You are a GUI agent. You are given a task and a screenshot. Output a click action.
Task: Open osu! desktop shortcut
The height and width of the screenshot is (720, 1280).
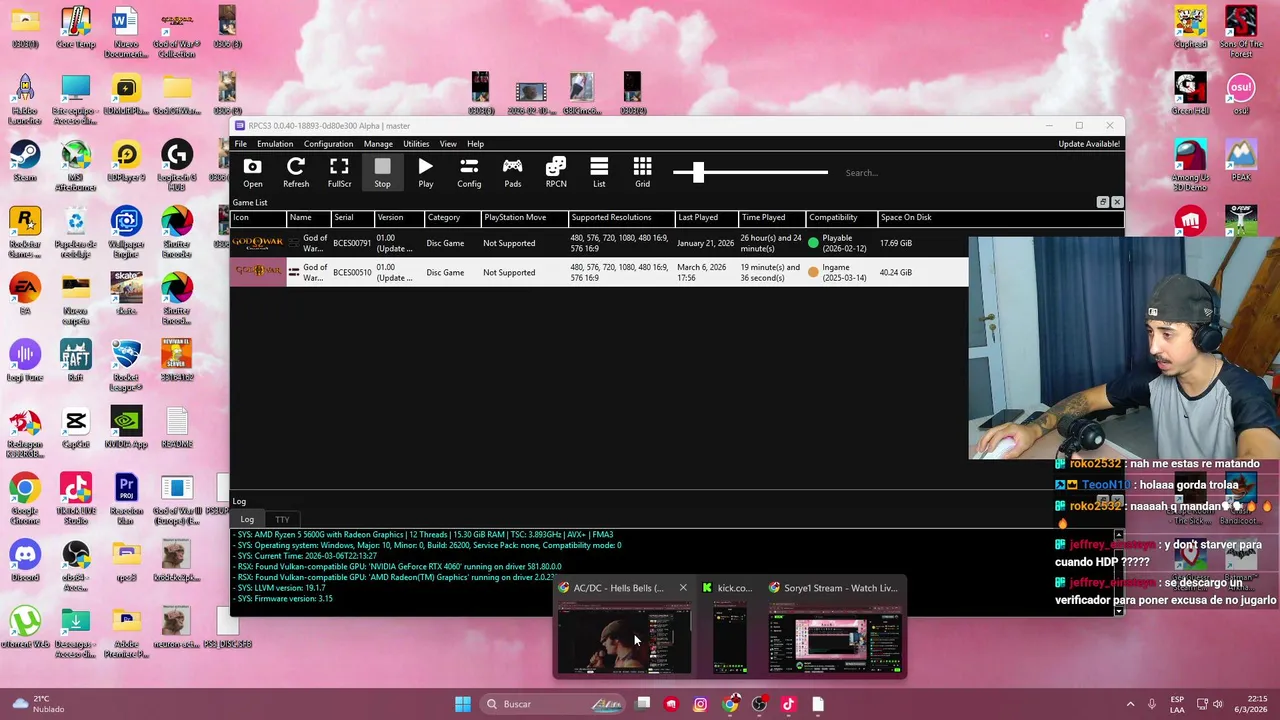(x=1241, y=94)
